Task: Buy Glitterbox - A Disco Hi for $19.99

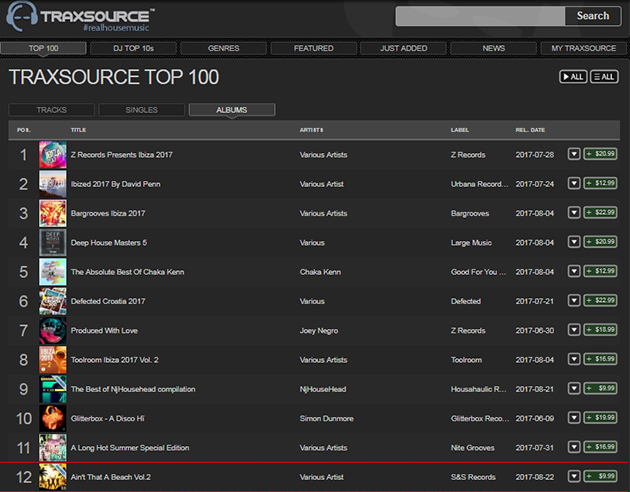Action: [x=600, y=418]
